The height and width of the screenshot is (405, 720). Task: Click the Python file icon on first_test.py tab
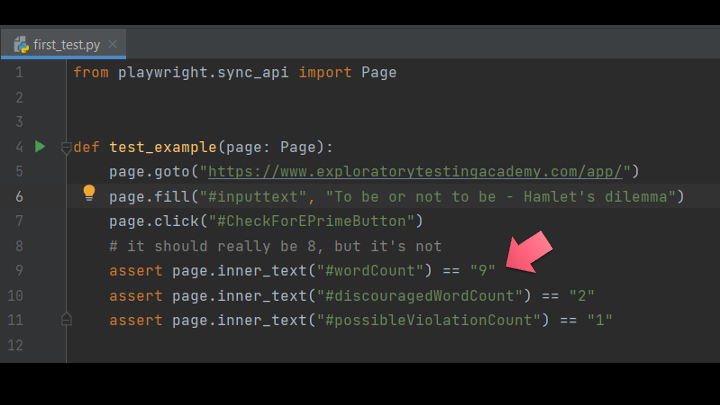(21, 45)
